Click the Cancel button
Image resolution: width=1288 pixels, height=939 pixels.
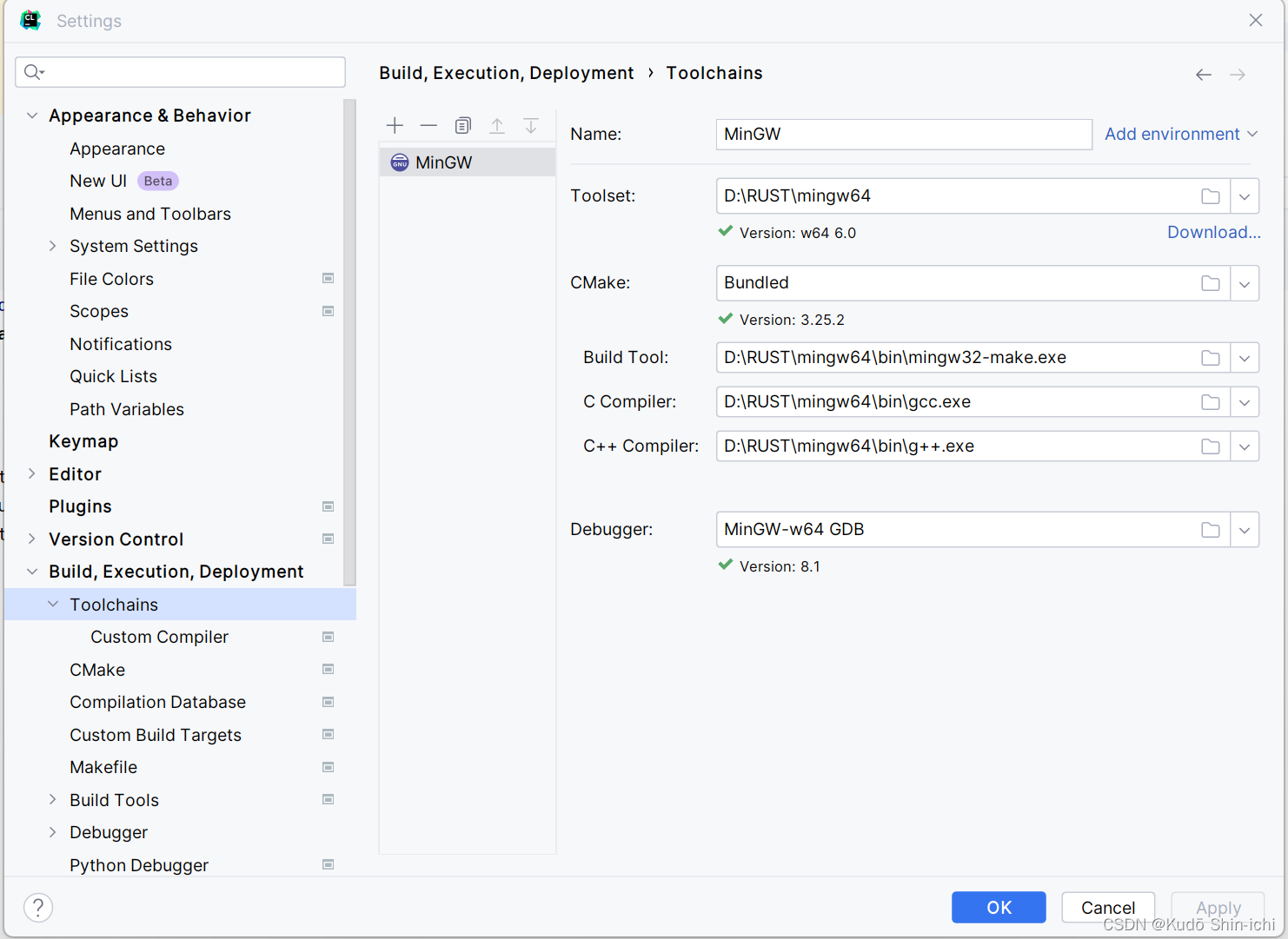[1108, 908]
